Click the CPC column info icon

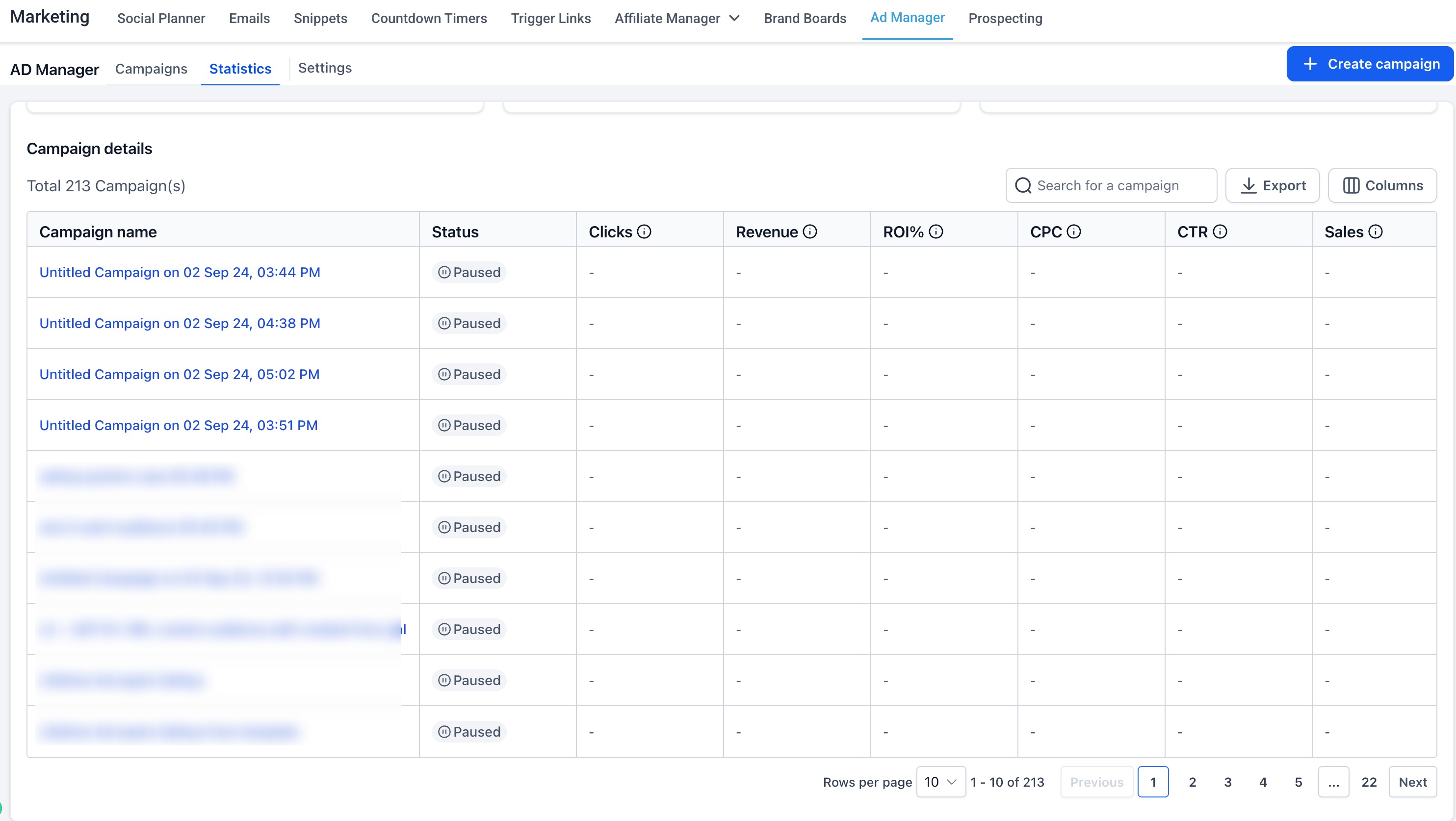pyautogui.click(x=1074, y=231)
